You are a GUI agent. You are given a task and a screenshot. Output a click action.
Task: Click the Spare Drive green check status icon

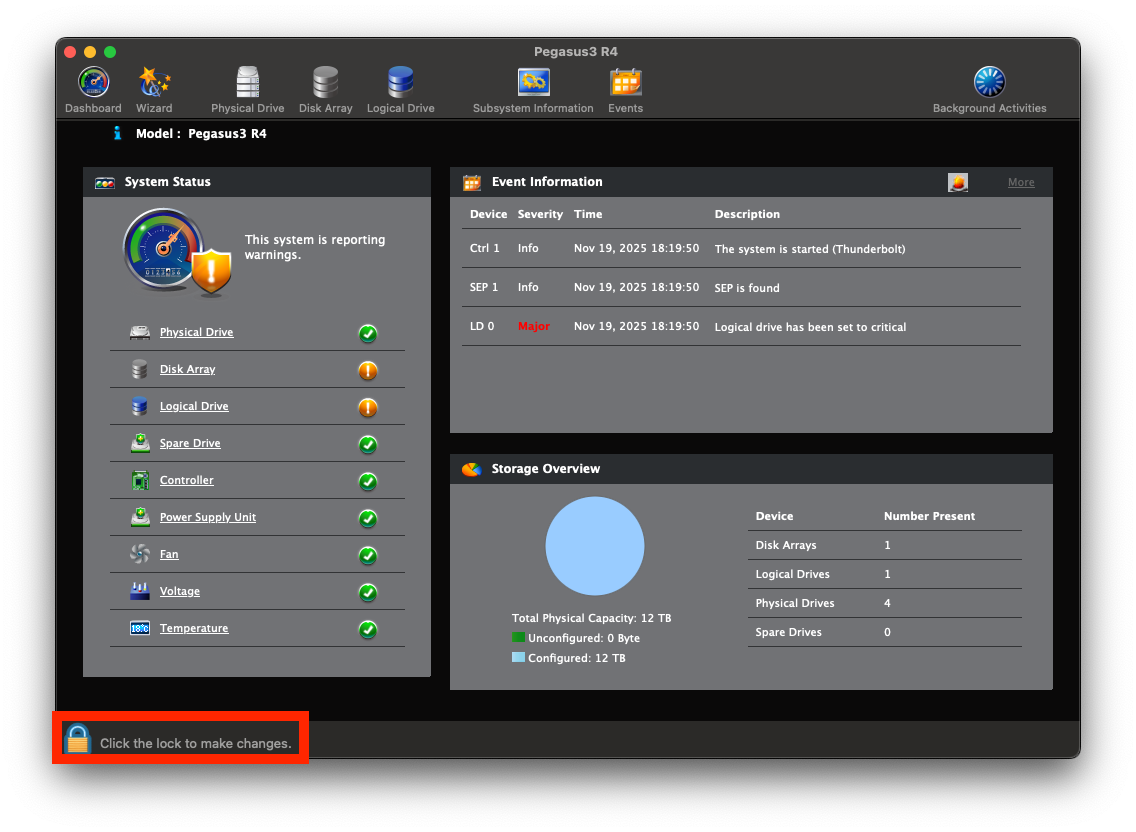(368, 444)
